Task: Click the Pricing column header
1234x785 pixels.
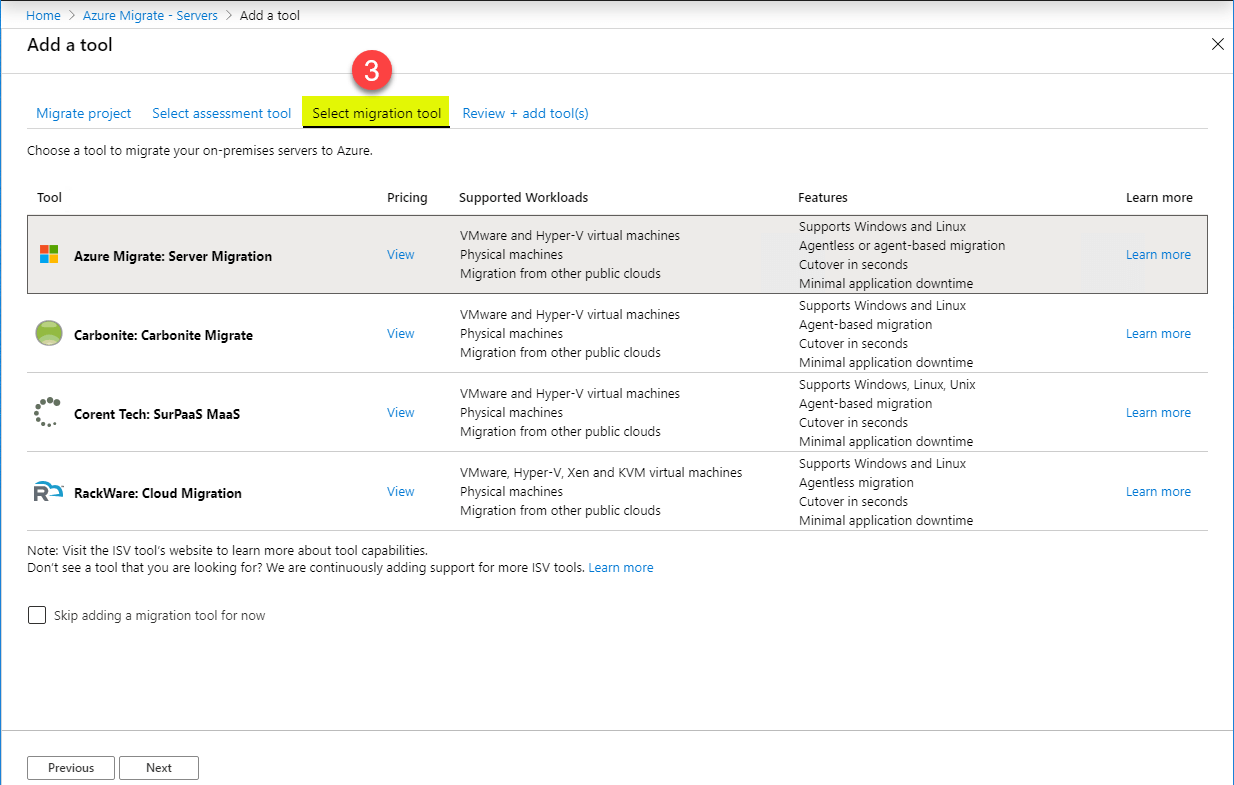Action: tap(407, 197)
